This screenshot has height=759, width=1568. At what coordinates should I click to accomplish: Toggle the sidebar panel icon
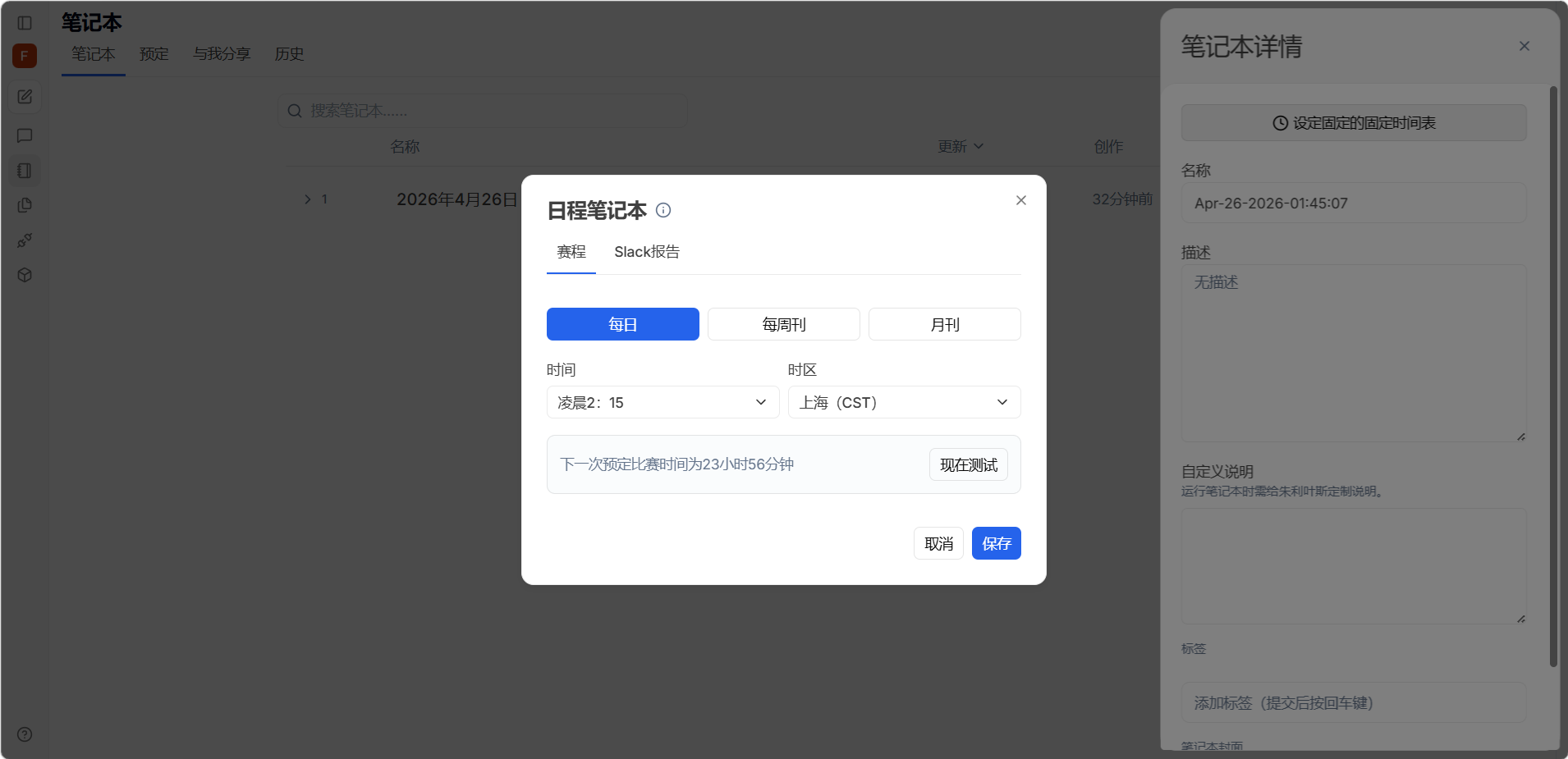coord(25,23)
